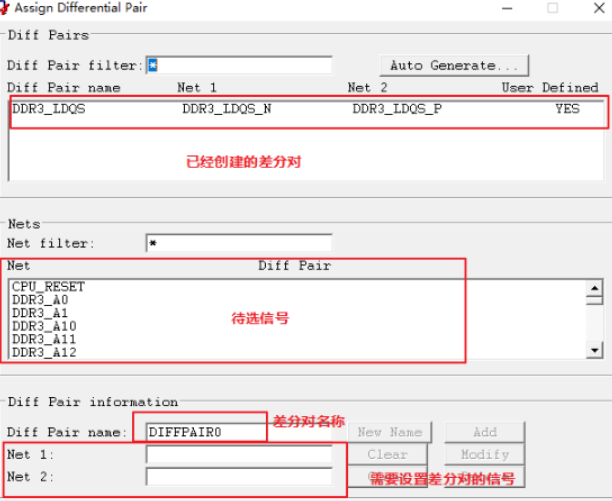Click the net list scroll down arrow
This screenshot has height=501, width=612.
[594, 350]
